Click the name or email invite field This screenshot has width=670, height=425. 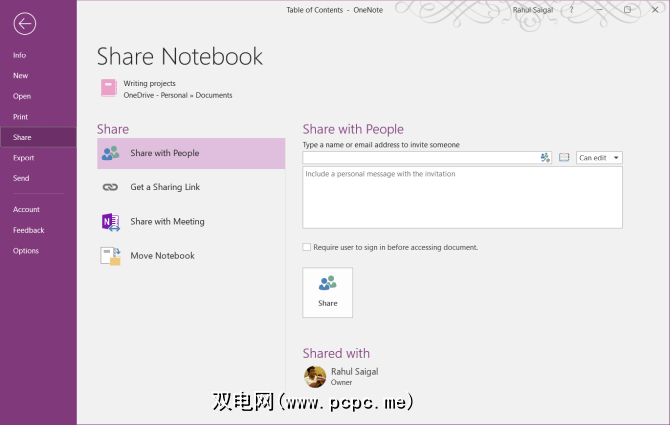(x=427, y=158)
